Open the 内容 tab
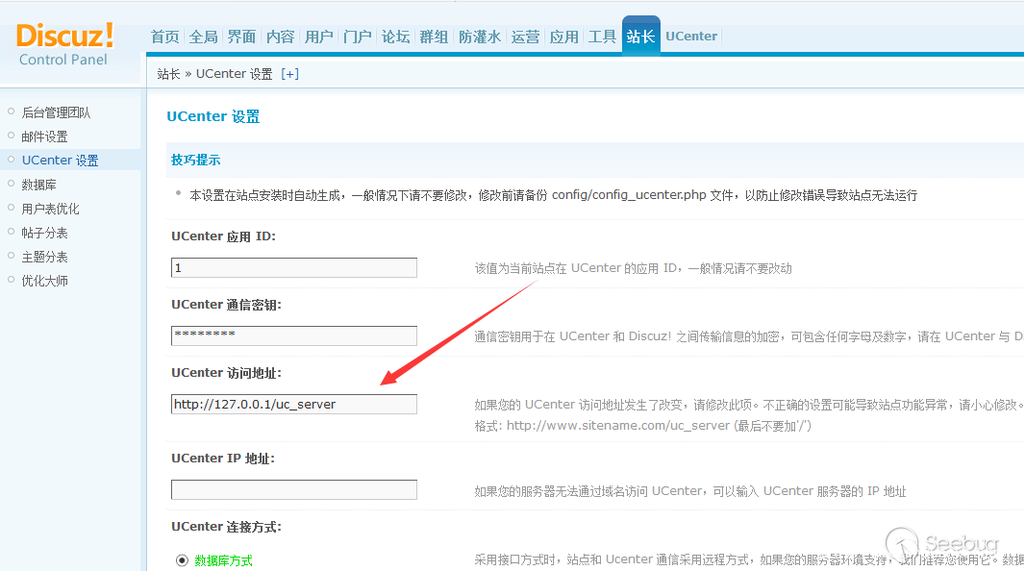 click(280, 37)
